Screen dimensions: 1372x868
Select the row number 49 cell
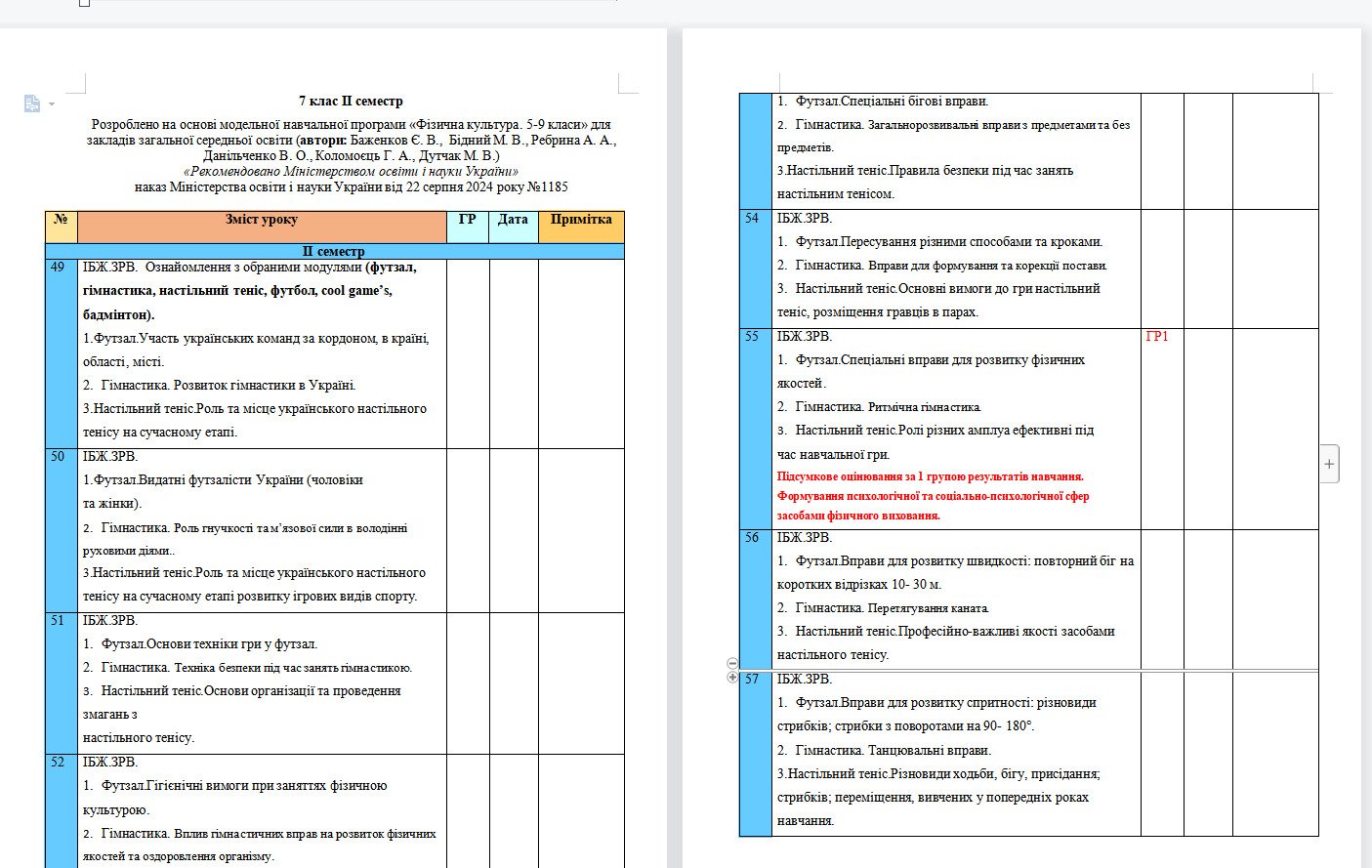point(61,351)
